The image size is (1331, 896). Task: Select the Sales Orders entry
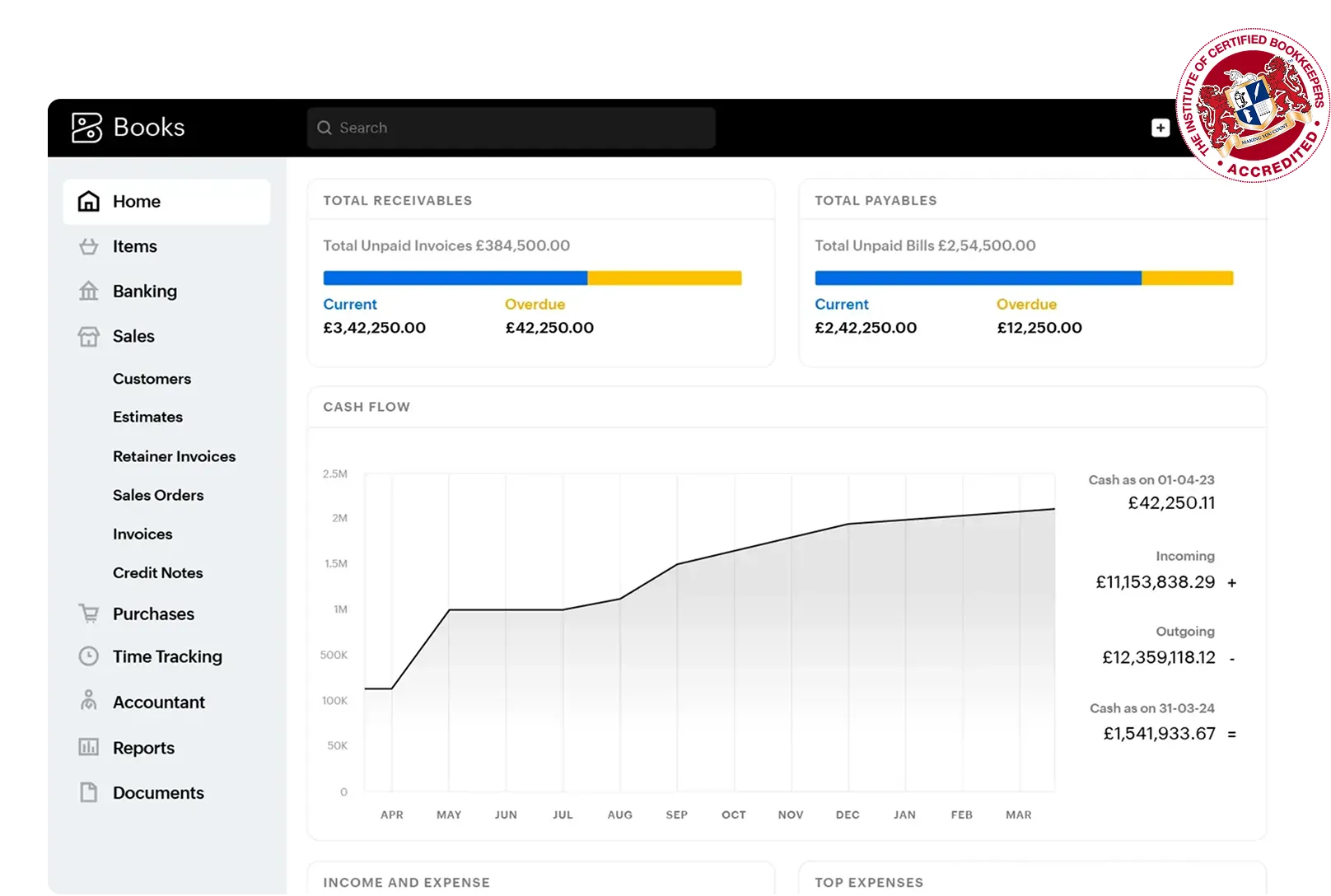click(x=157, y=495)
